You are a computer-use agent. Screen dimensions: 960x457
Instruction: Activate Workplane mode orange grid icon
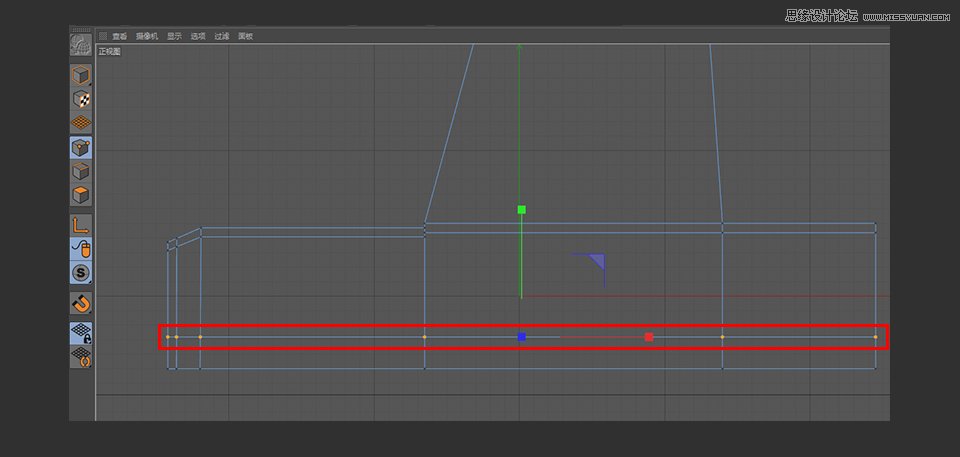81,122
